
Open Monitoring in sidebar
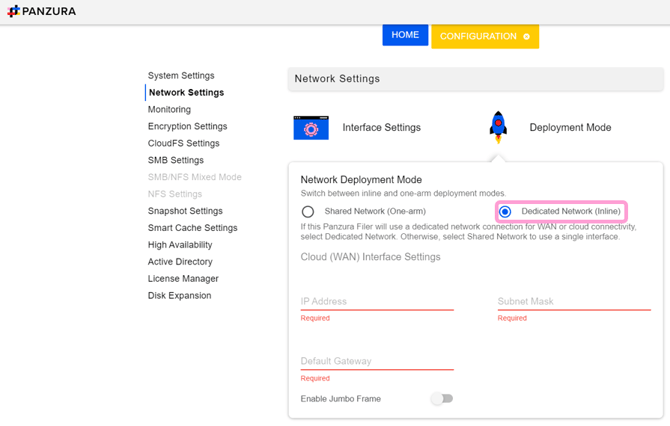pyautogui.click(x=169, y=109)
